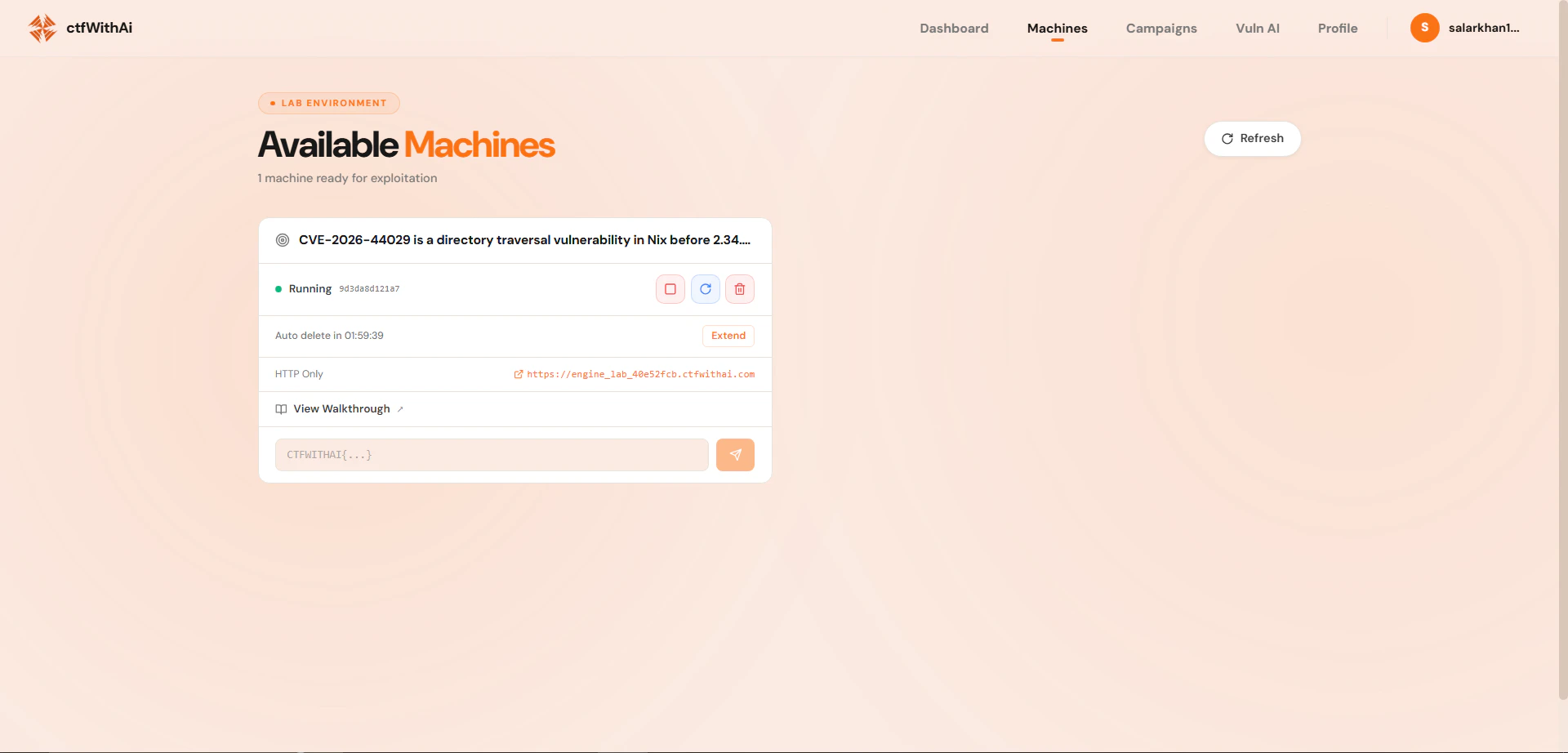Click the orange S user avatar

pos(1424,28)
